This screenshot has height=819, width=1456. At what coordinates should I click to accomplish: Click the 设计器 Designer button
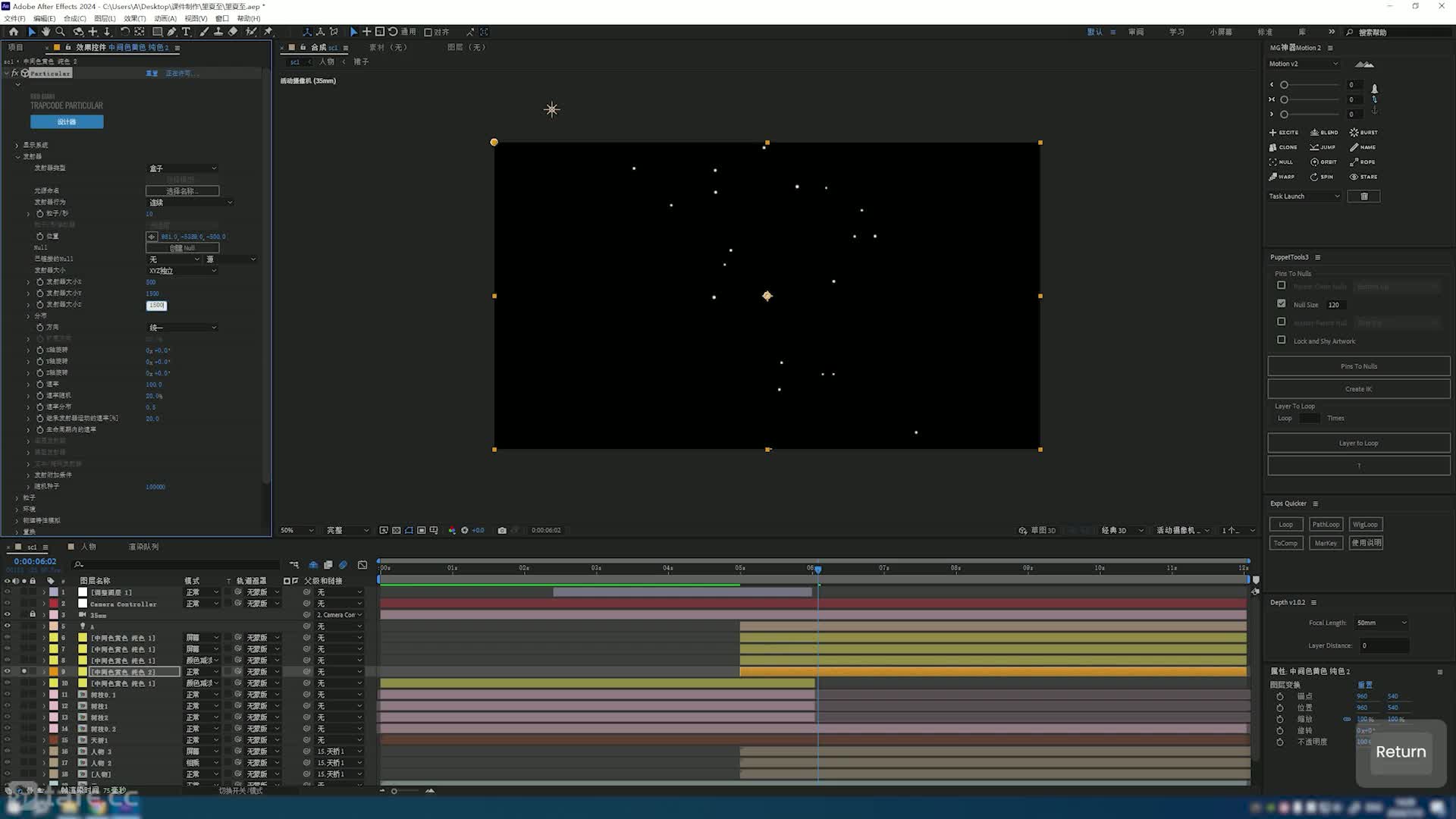[67, 122]
